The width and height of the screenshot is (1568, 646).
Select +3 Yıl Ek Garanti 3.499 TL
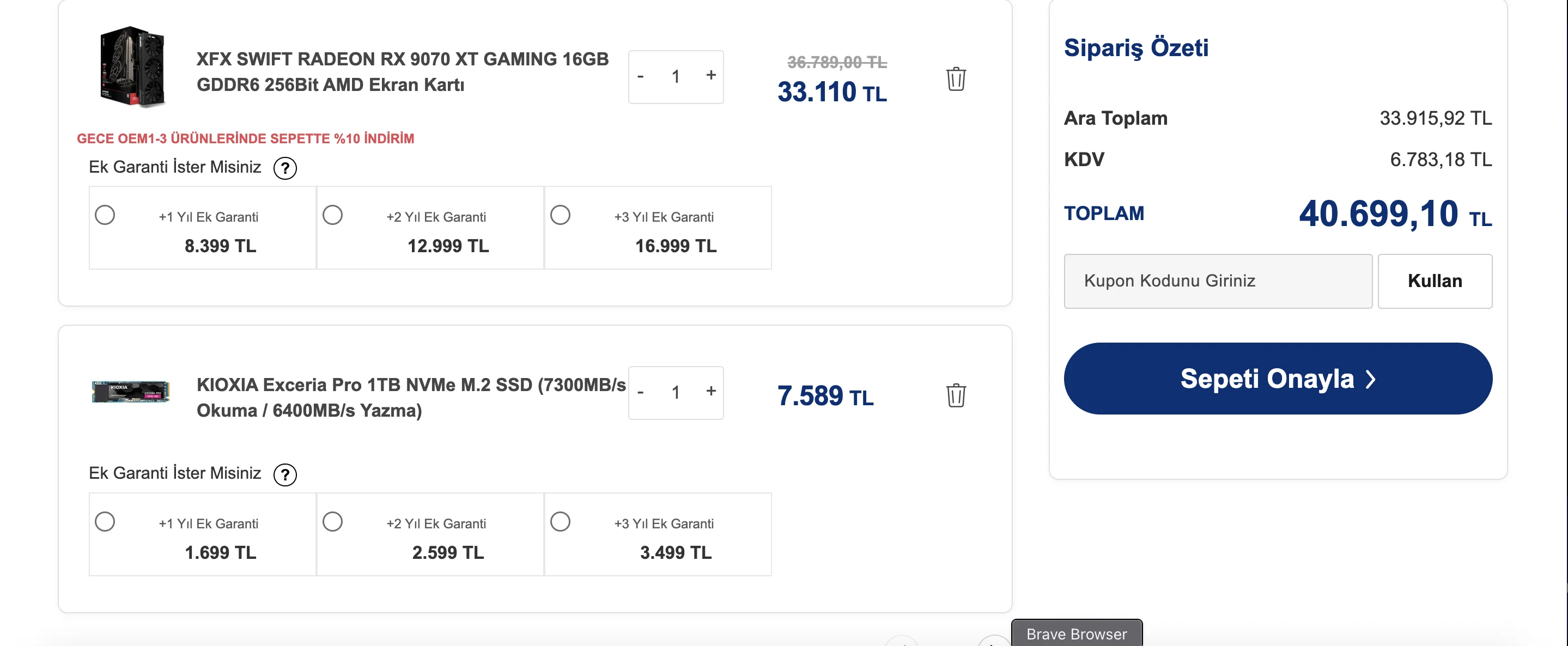[x=561, y=521]
